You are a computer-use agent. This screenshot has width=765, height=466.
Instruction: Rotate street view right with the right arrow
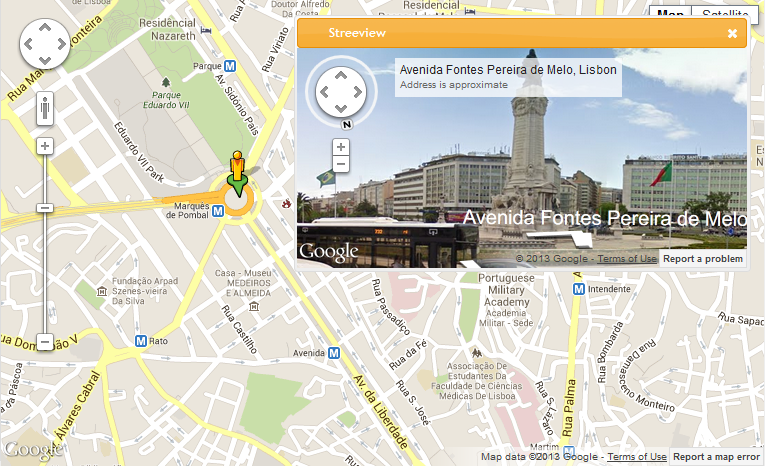[358, 92]
